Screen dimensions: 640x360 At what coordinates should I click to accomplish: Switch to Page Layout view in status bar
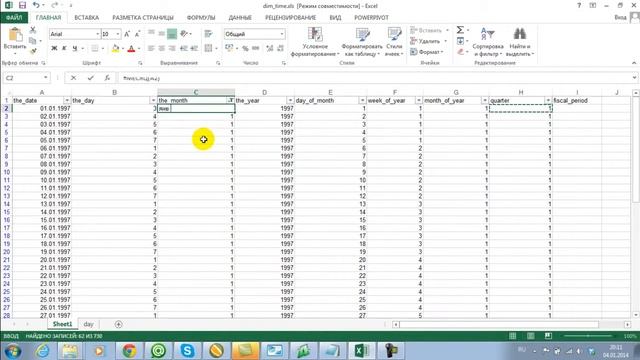point(530,336)
